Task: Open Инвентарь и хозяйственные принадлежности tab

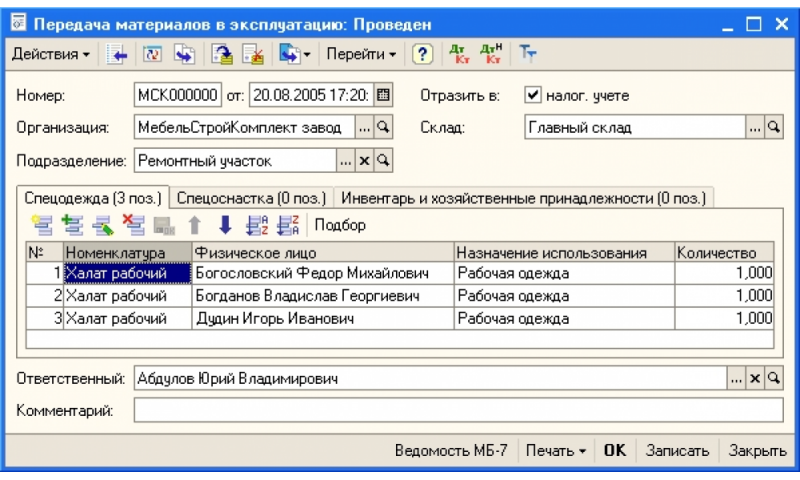Action: tap(522, 196)
